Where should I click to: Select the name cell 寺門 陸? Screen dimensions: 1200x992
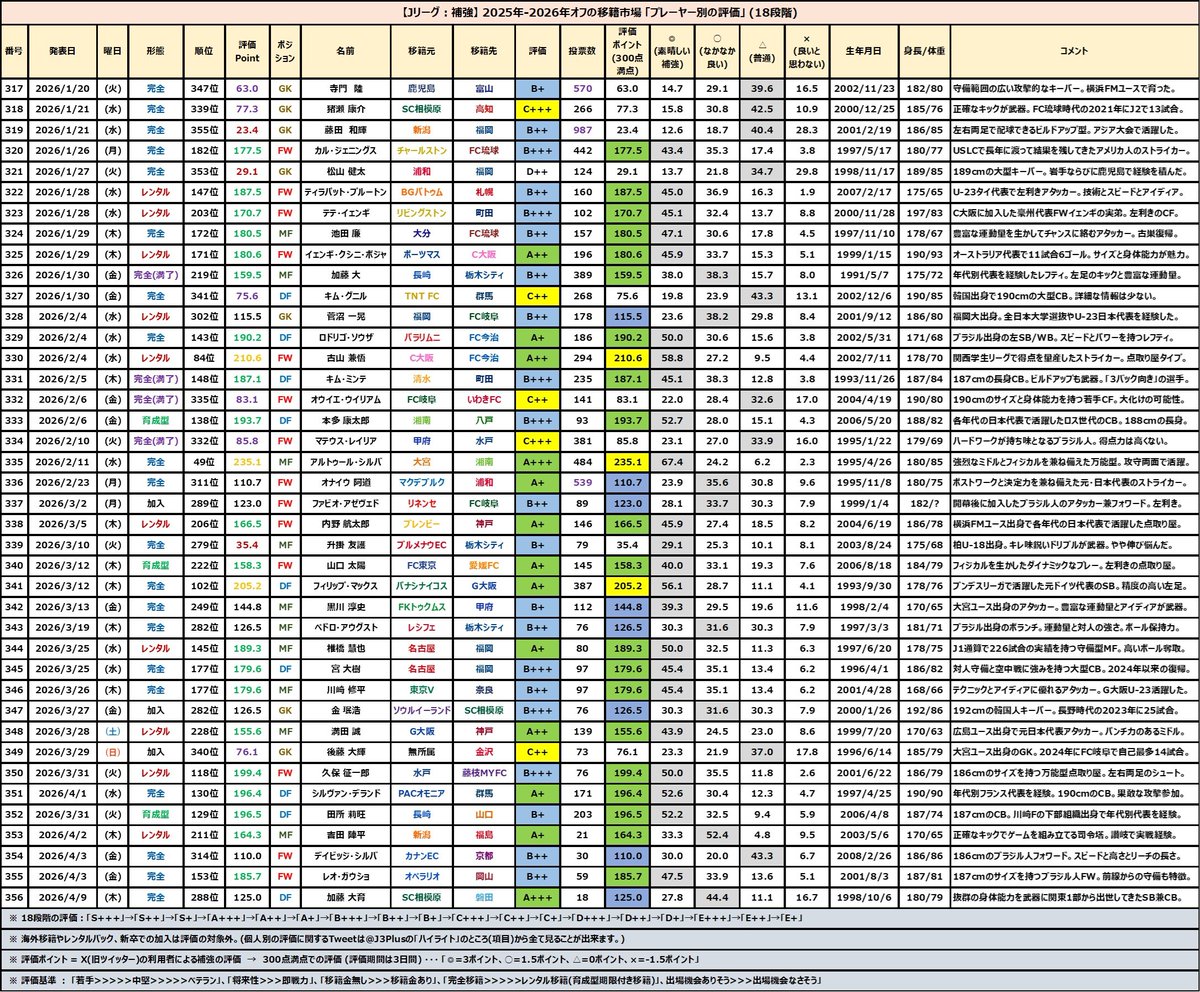[x=344, y=87]
